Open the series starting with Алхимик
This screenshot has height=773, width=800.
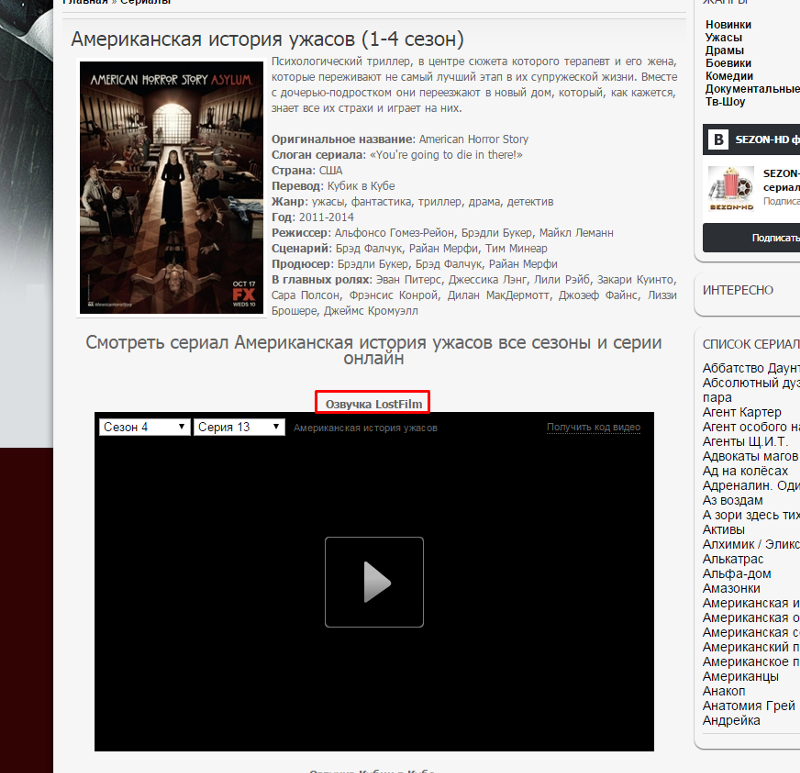point(751,544)
